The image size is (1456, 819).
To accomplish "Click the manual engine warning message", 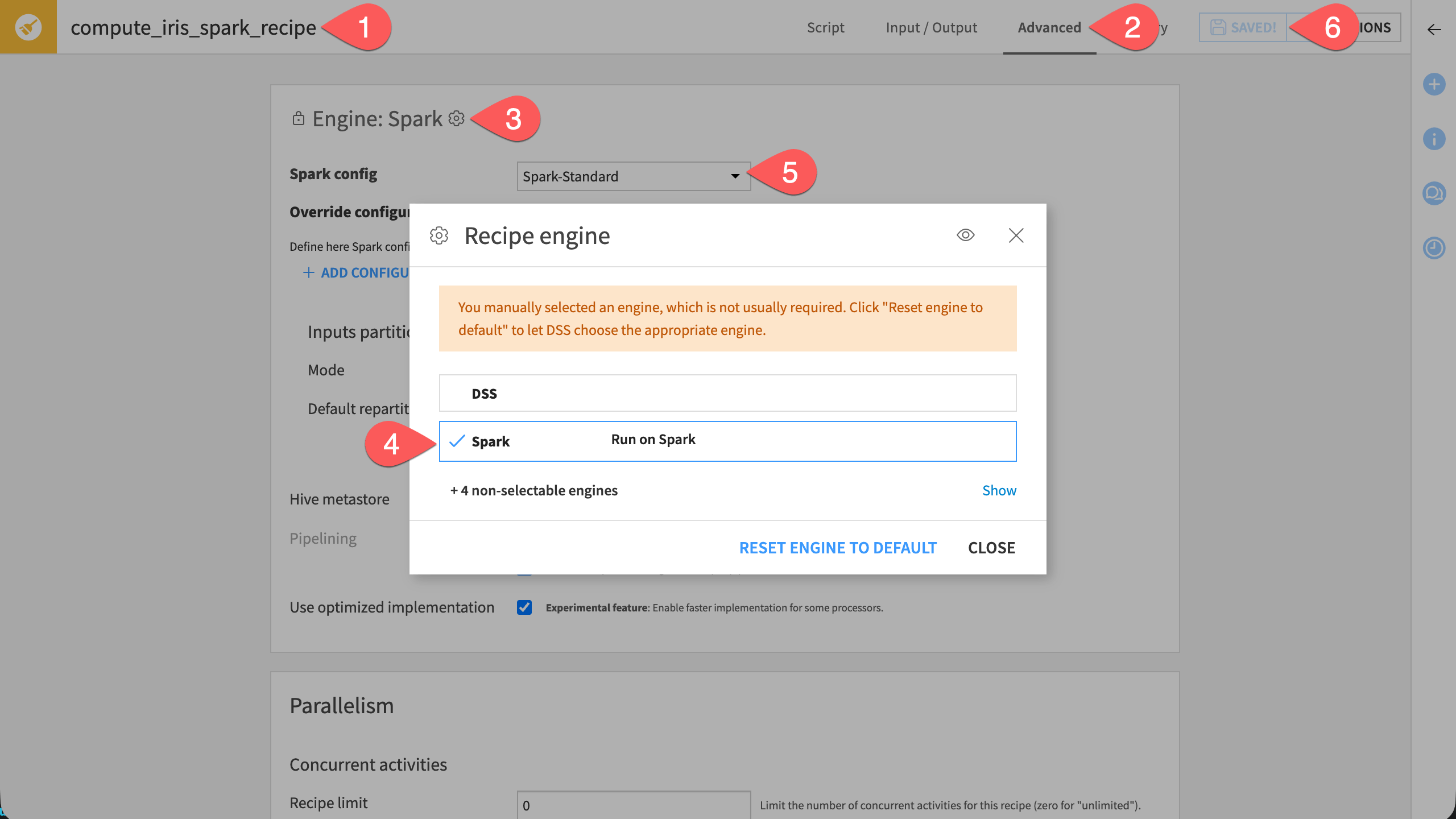I will (x=727, y=318).
